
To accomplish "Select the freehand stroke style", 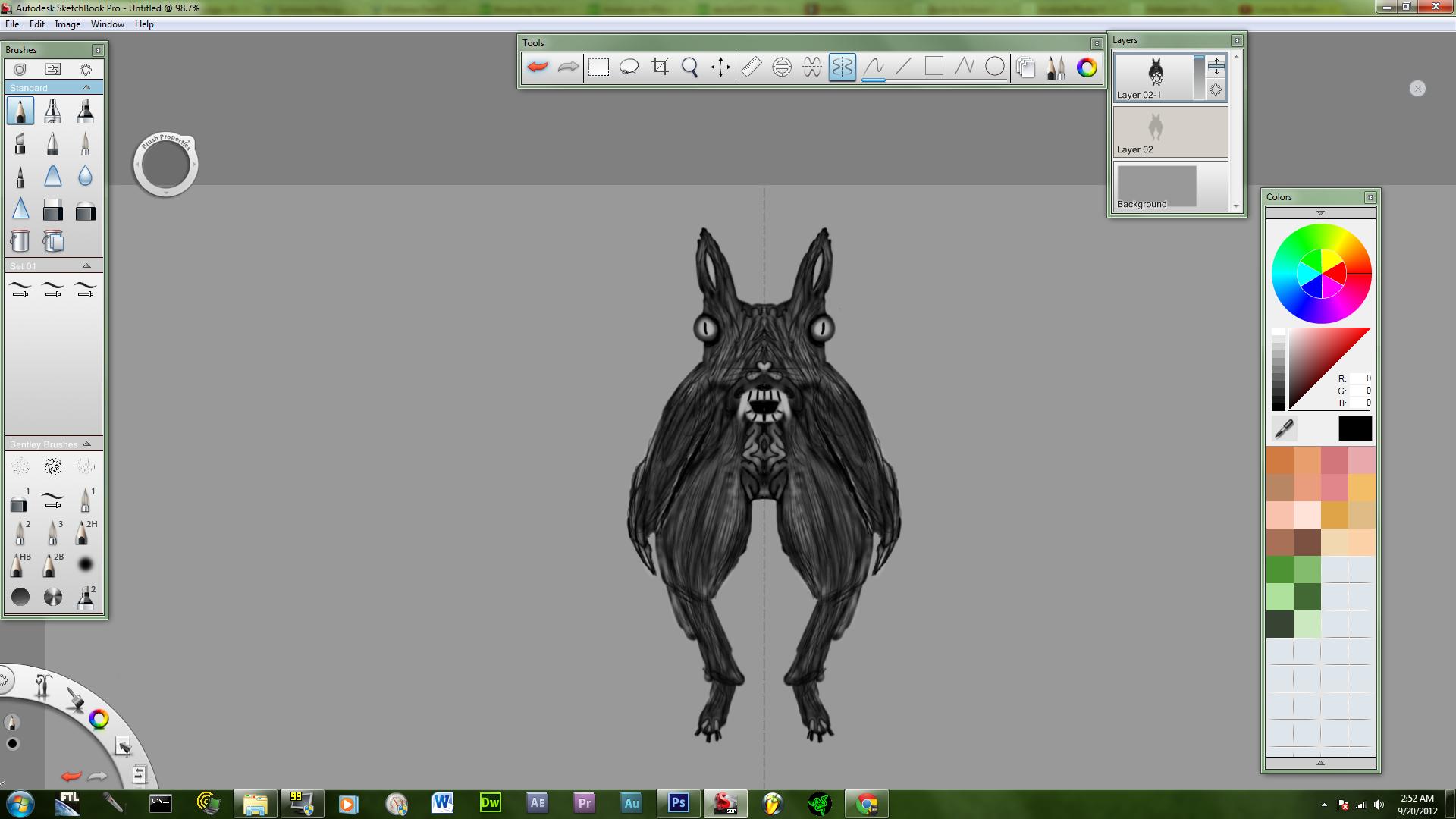I will coord(874,67).
